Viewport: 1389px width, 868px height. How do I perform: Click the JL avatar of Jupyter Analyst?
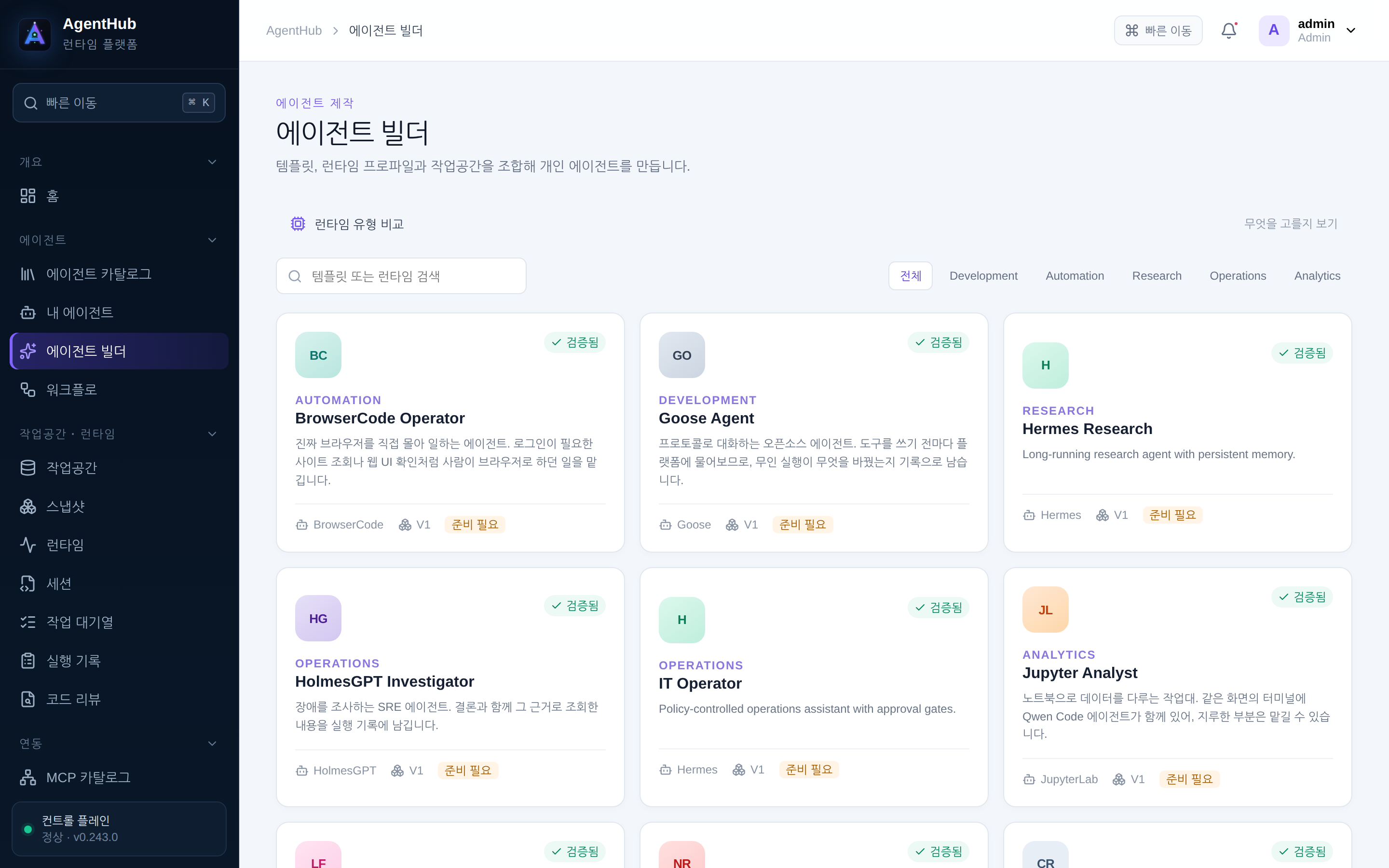click(x=1045, y=610)
